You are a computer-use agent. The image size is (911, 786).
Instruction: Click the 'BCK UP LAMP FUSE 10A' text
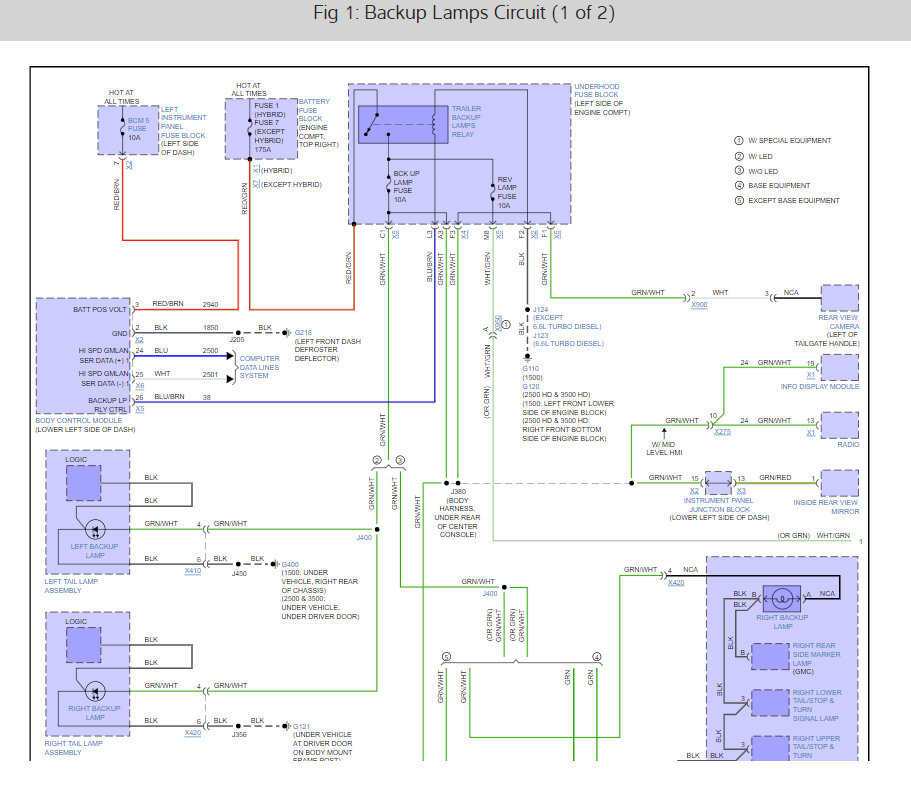(x=406, y=186)
